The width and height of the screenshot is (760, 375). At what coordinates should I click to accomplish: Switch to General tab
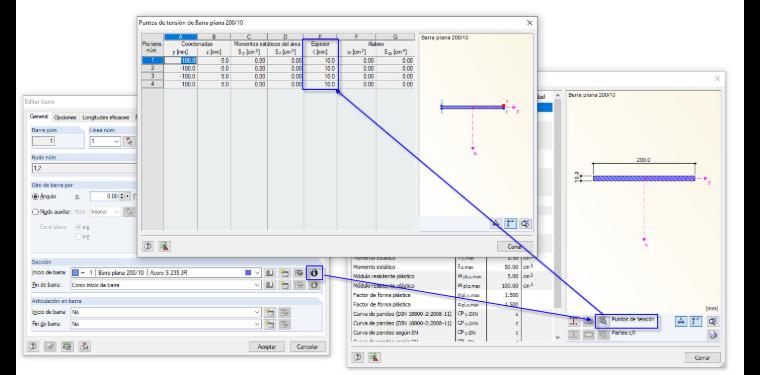point(39,117)
